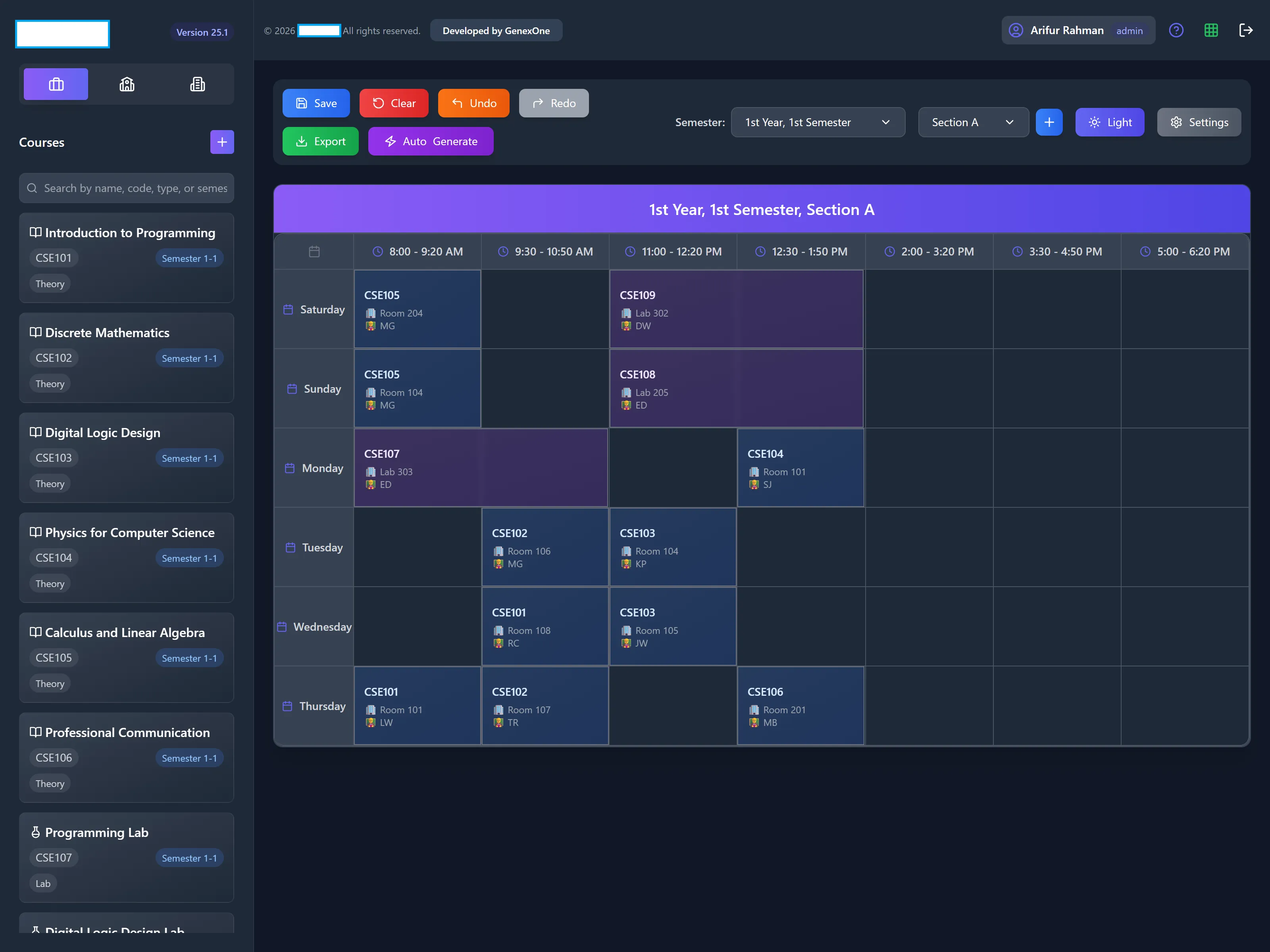Open help via the question mark icon
Screen dimensions: 1270x952
[1176, 31]
